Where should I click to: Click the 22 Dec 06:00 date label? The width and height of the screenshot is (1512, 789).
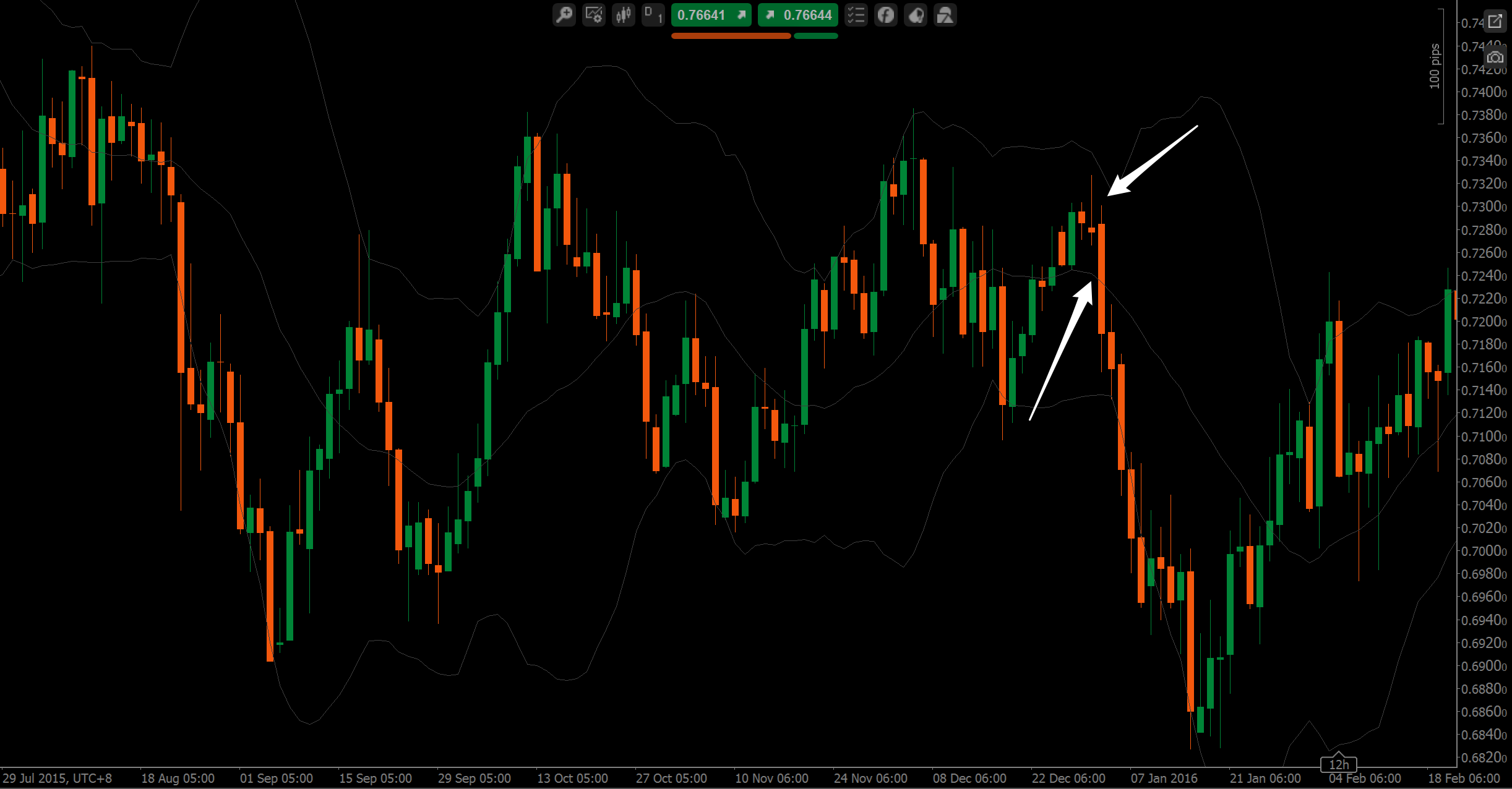(1068, 778)
